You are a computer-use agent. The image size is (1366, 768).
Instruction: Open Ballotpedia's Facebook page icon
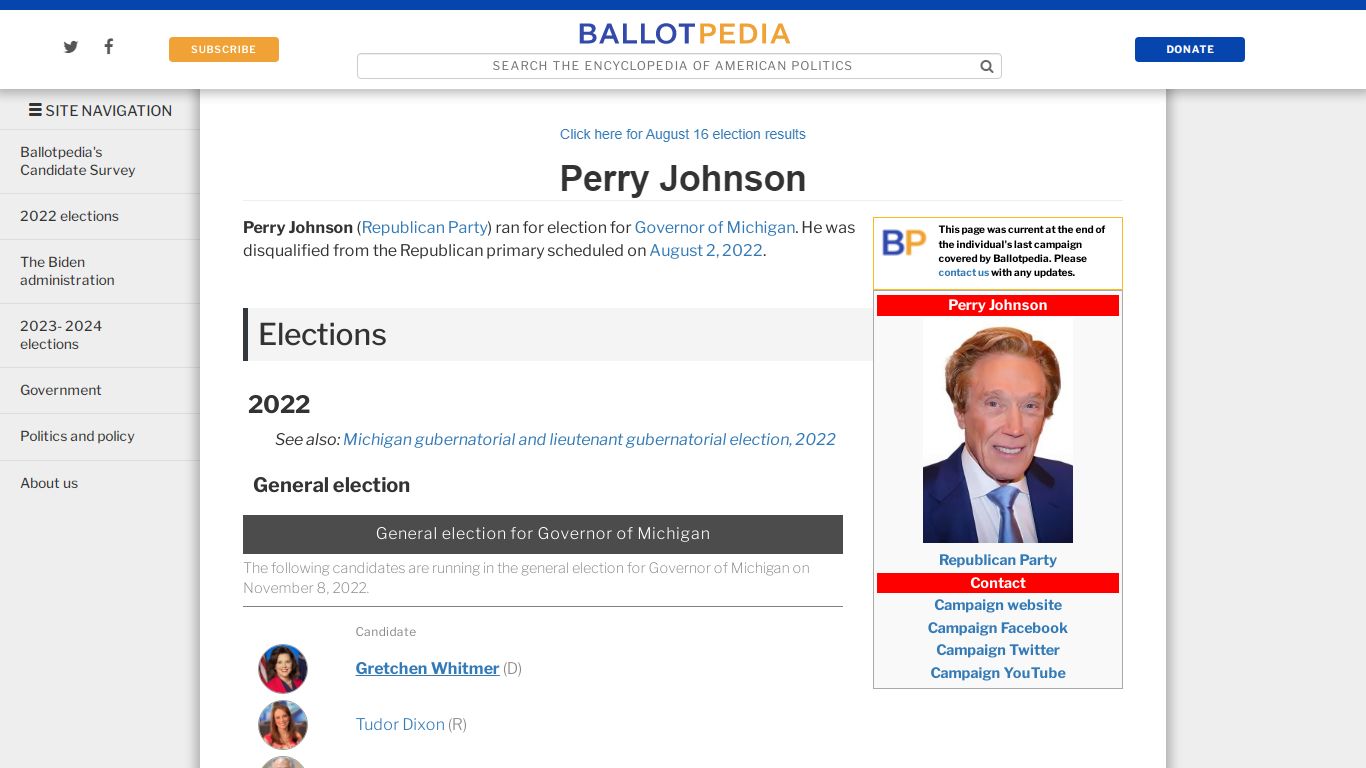click(x=109, y=46)
